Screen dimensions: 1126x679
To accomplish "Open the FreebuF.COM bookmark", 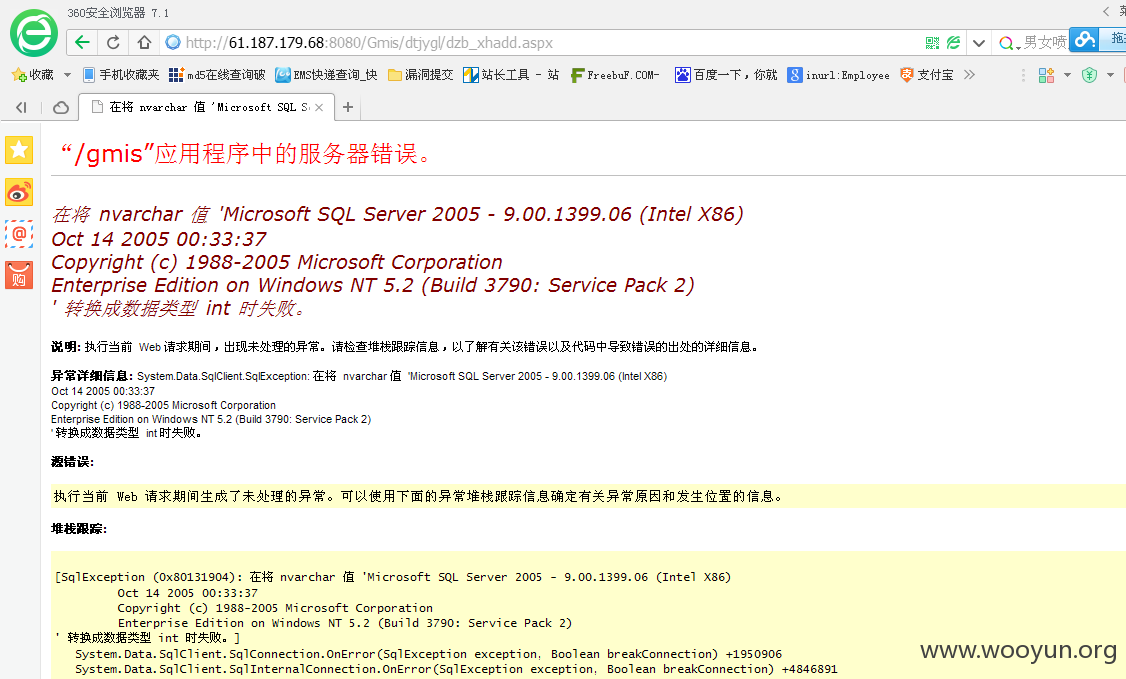I will point(615,75).
